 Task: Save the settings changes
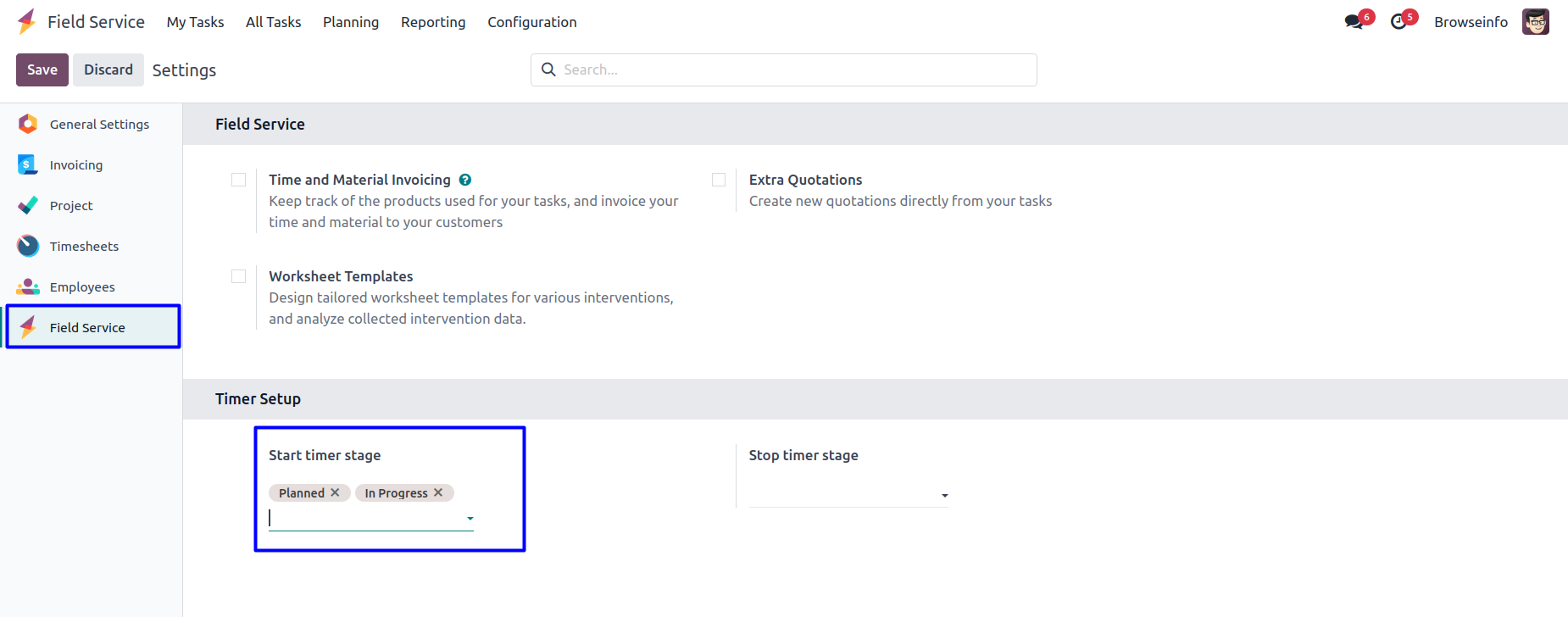pos(42,69)
